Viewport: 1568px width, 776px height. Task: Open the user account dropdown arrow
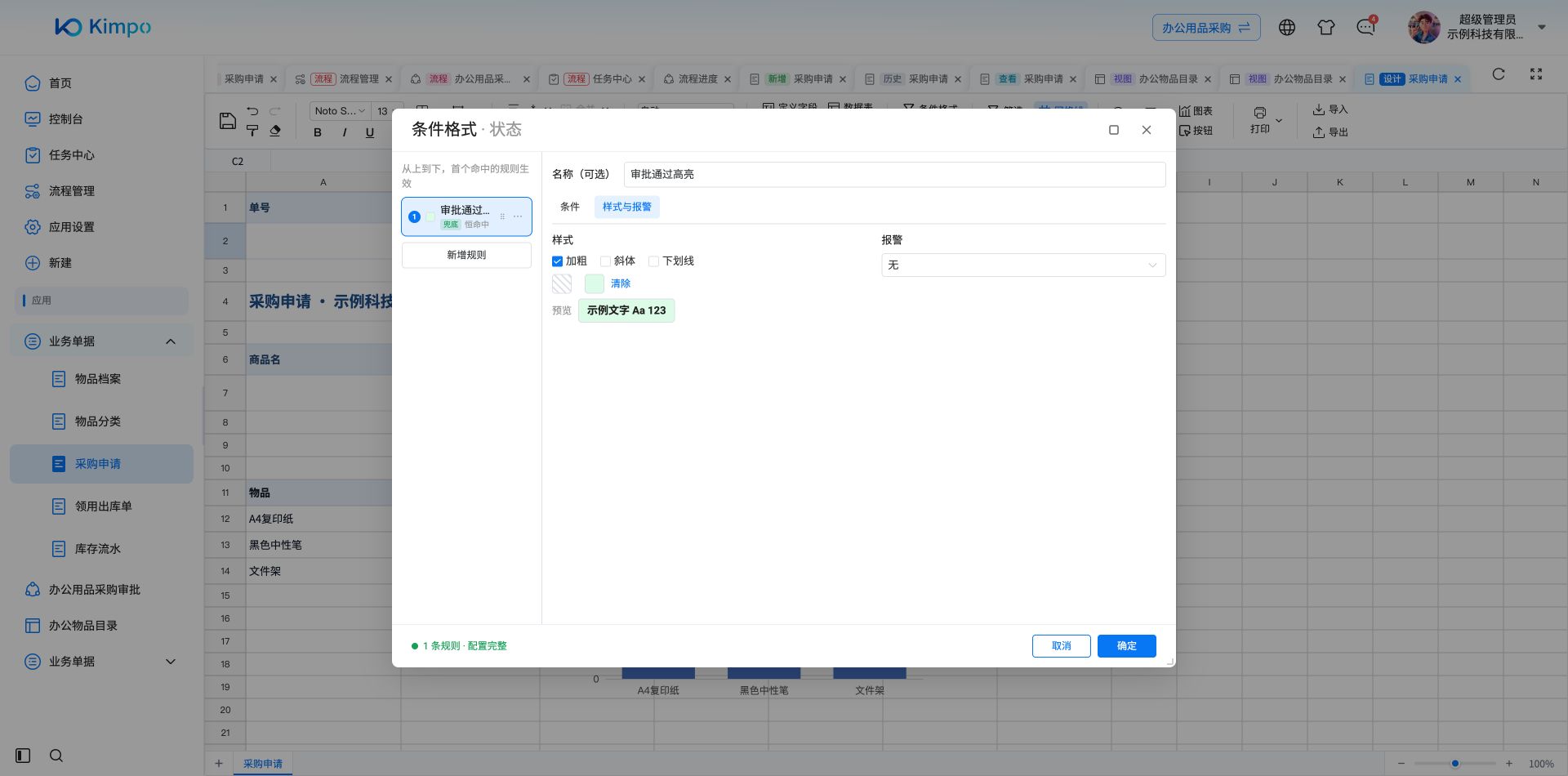[x=1542, y=27]
